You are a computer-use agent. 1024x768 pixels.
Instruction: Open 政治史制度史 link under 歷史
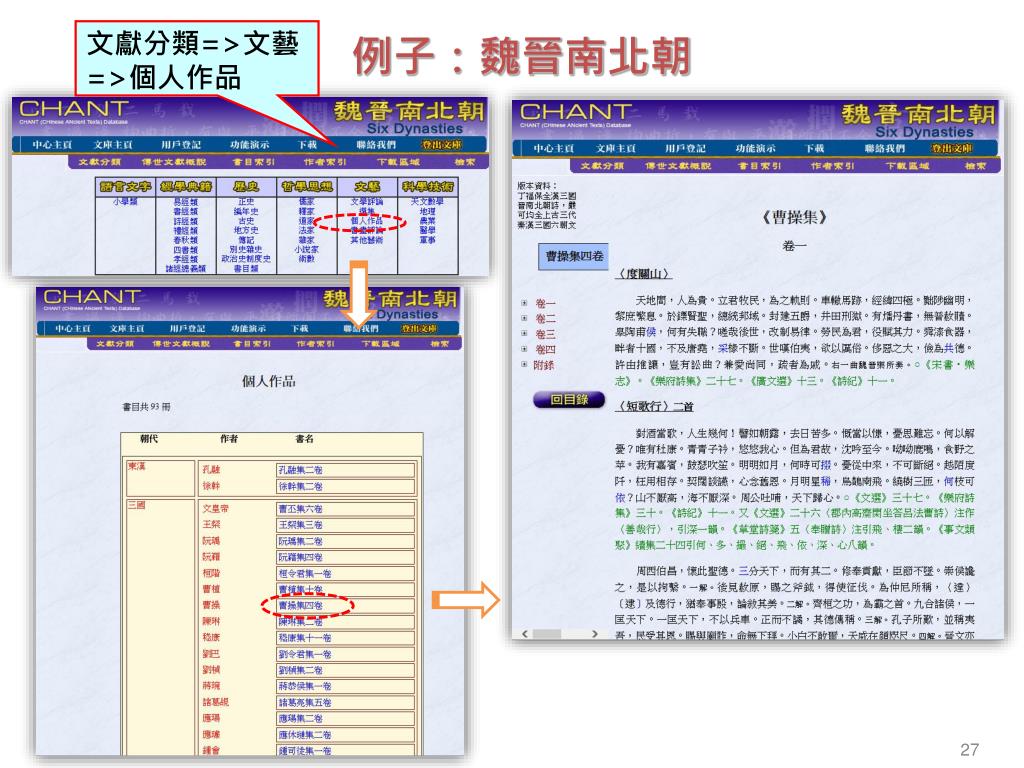point(246,259)
